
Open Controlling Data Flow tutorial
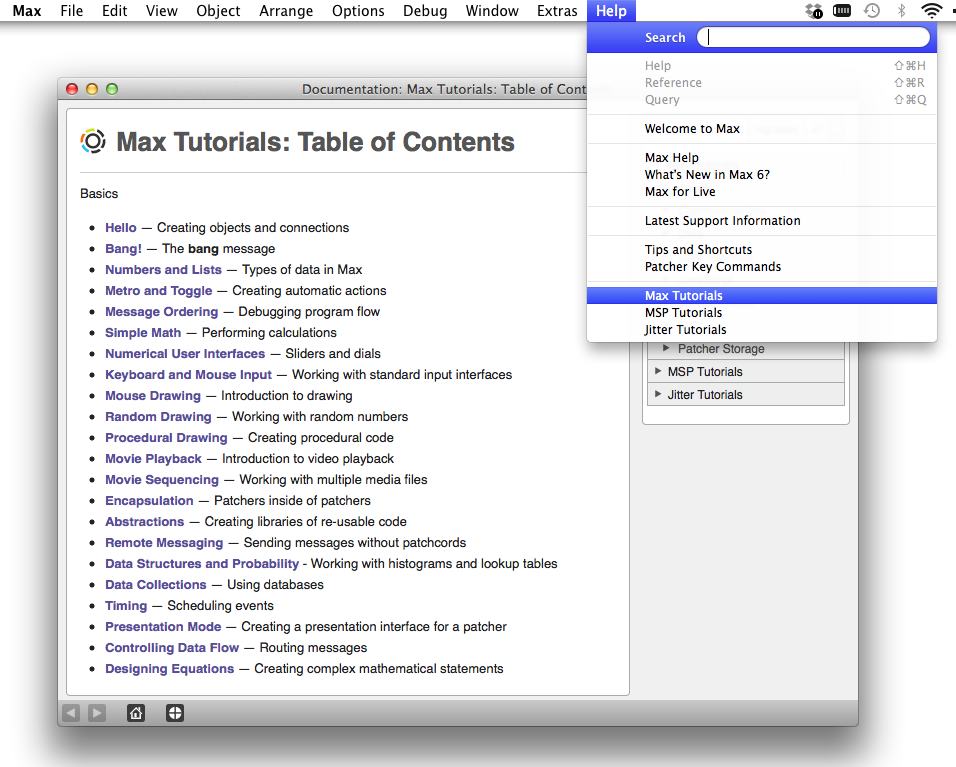coord(172,648)
